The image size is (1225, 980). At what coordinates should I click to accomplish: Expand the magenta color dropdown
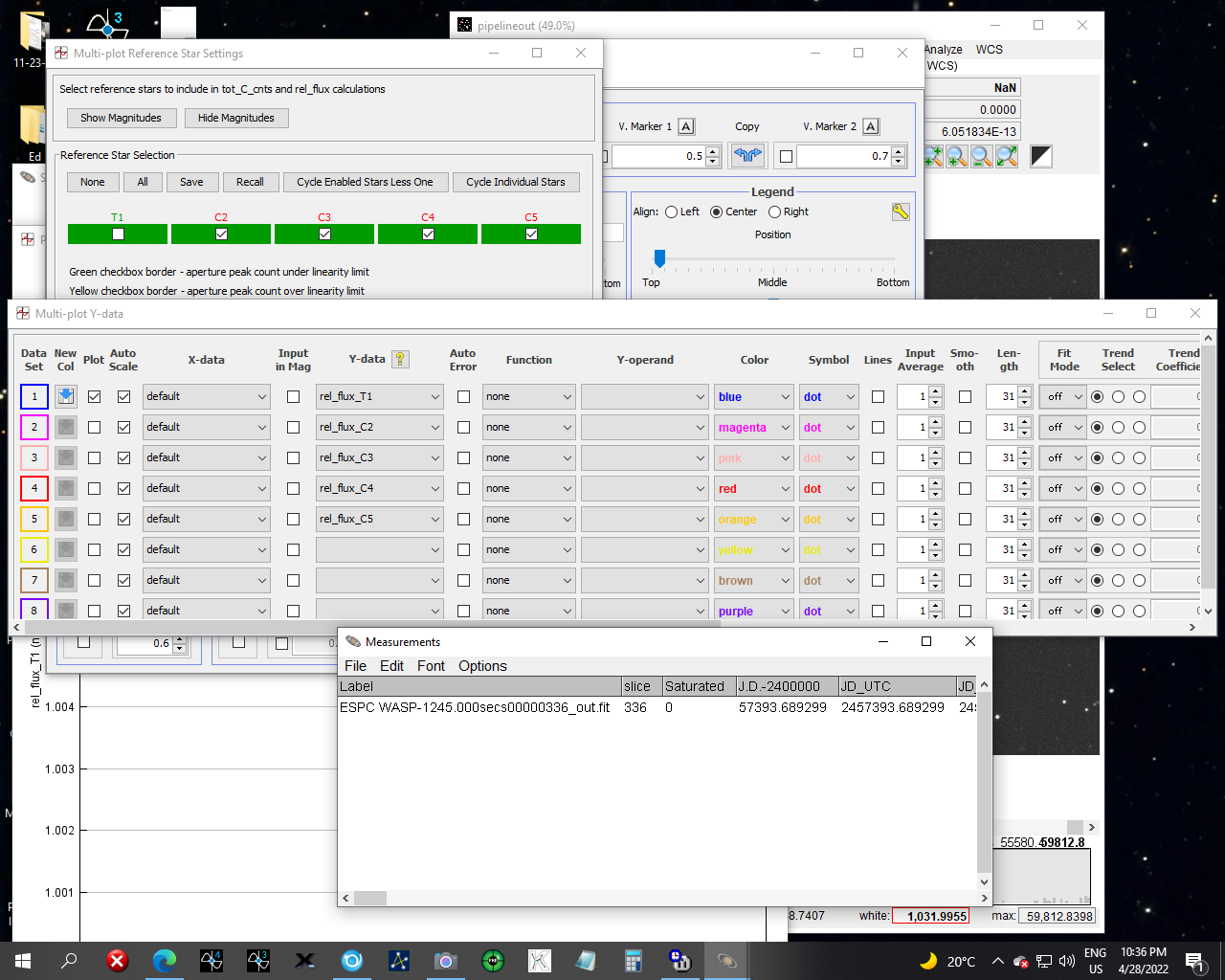click(754, 427)
